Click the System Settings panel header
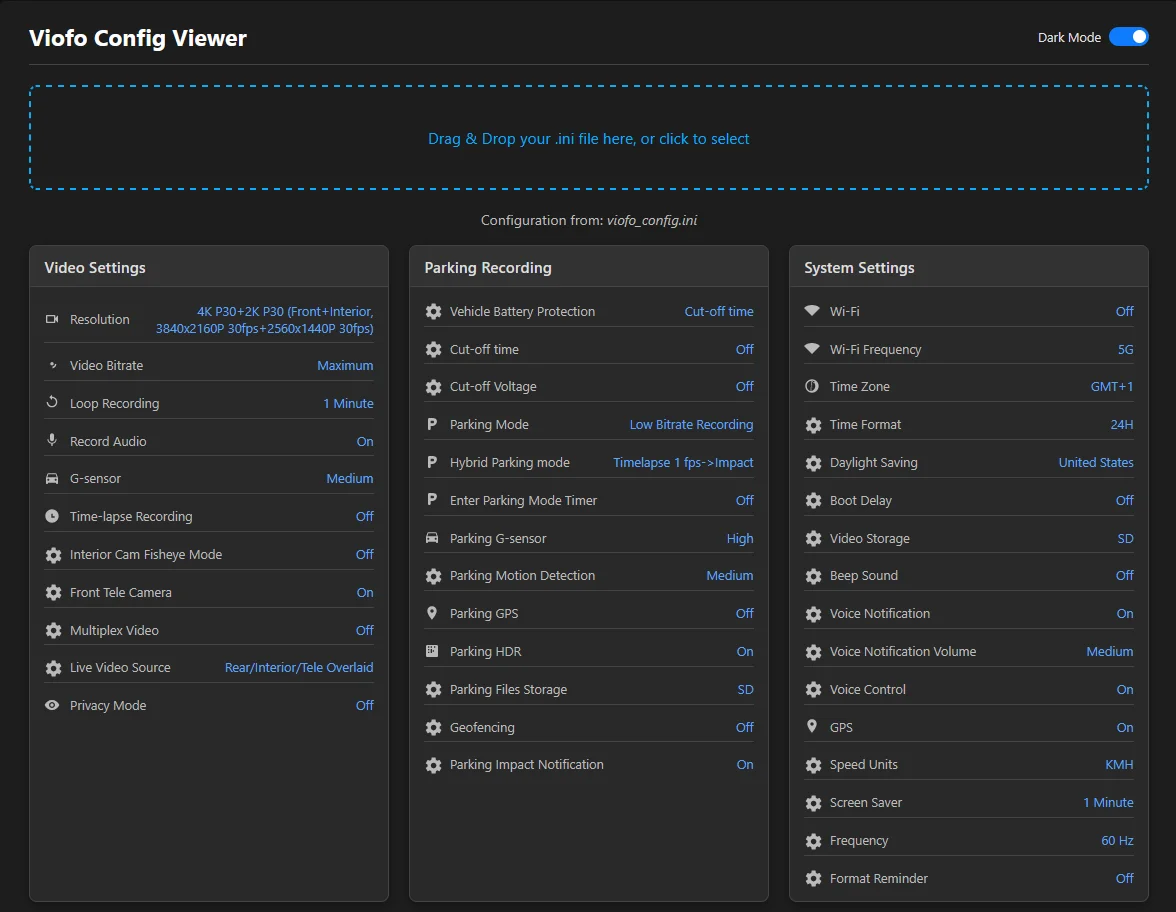Viewport: 1176px width, 912px height. (969, 268)
